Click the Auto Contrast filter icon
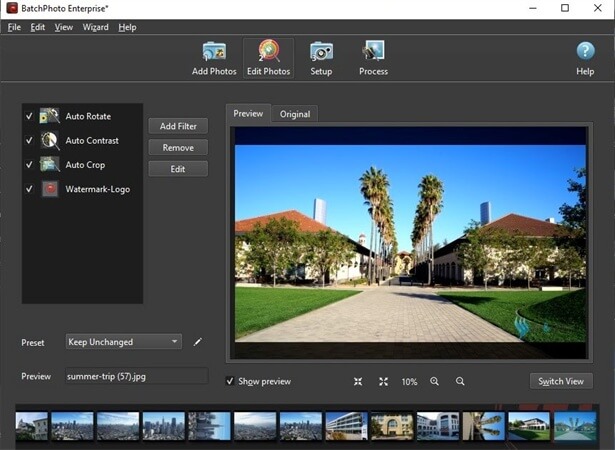This screenshot has height=450, width=615. (49, 140)
